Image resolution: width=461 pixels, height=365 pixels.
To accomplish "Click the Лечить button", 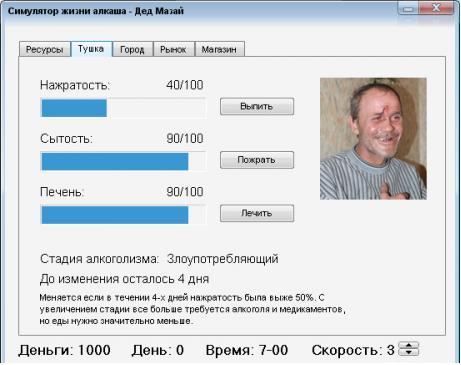I will (257, 213).
